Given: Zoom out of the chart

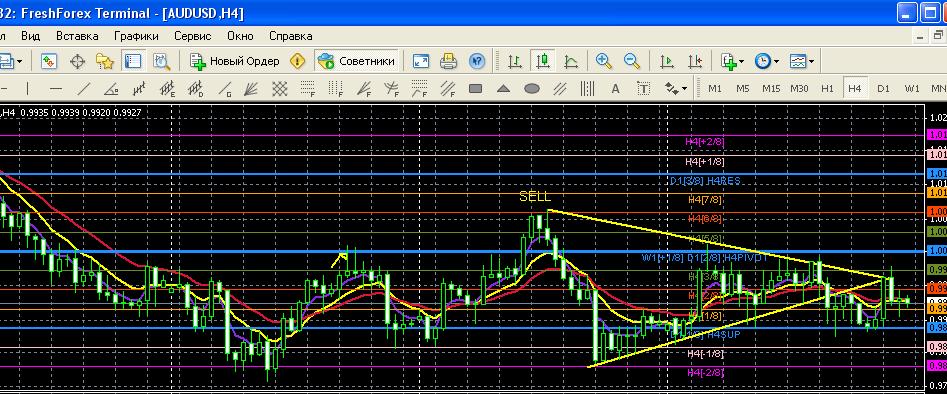Looking at the screenshot, I should [632, 61].
